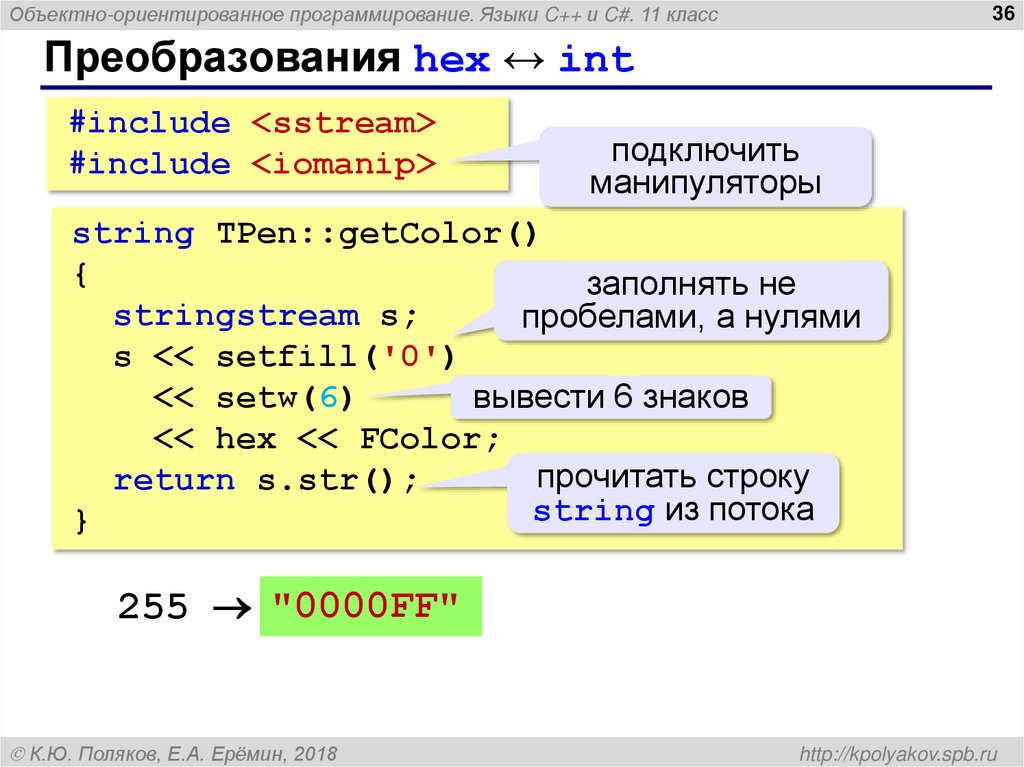This screenshot has width=1024, height=767.
Task: Click the double arrow between hex and int
Action: coord(524,61)
